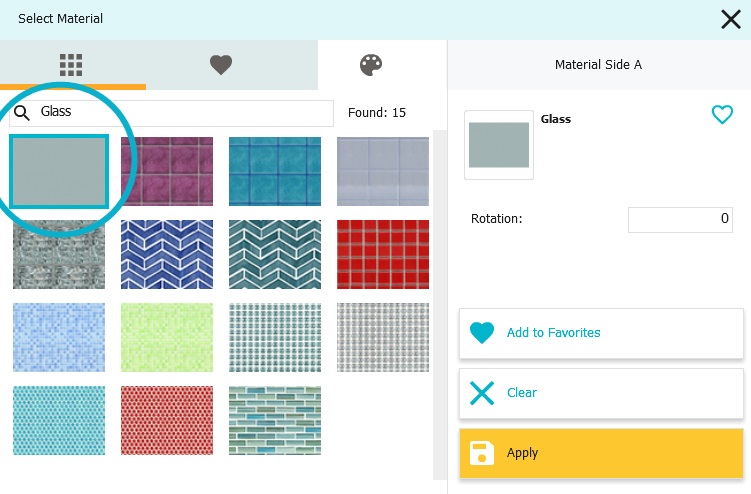Open the material grid library tab

click(71, 65)
